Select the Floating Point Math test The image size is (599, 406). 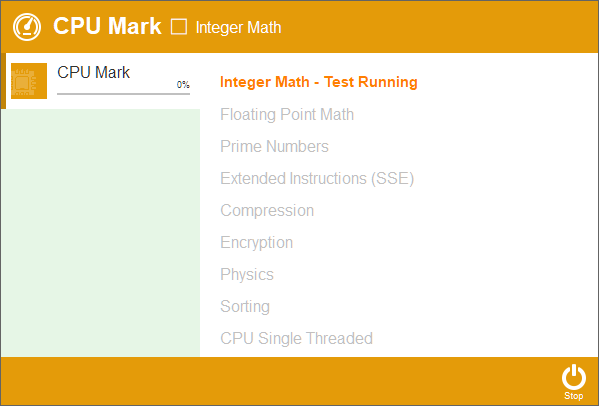[287, 114]
